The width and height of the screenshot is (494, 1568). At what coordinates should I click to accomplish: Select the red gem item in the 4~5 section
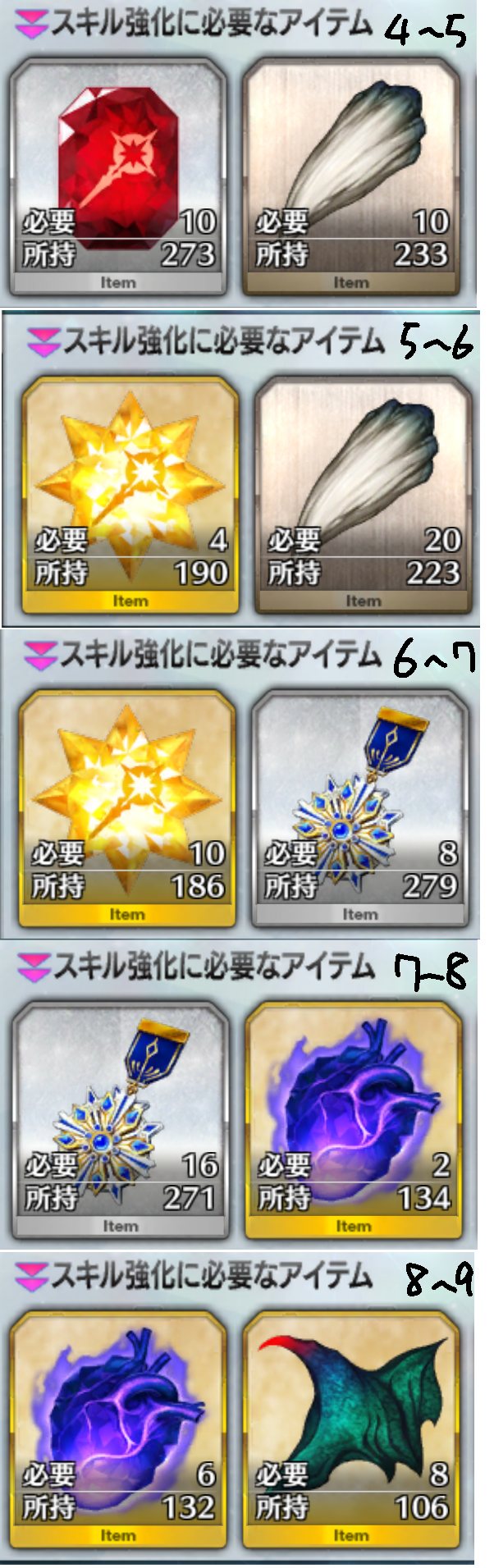click(x=118, y=176)
